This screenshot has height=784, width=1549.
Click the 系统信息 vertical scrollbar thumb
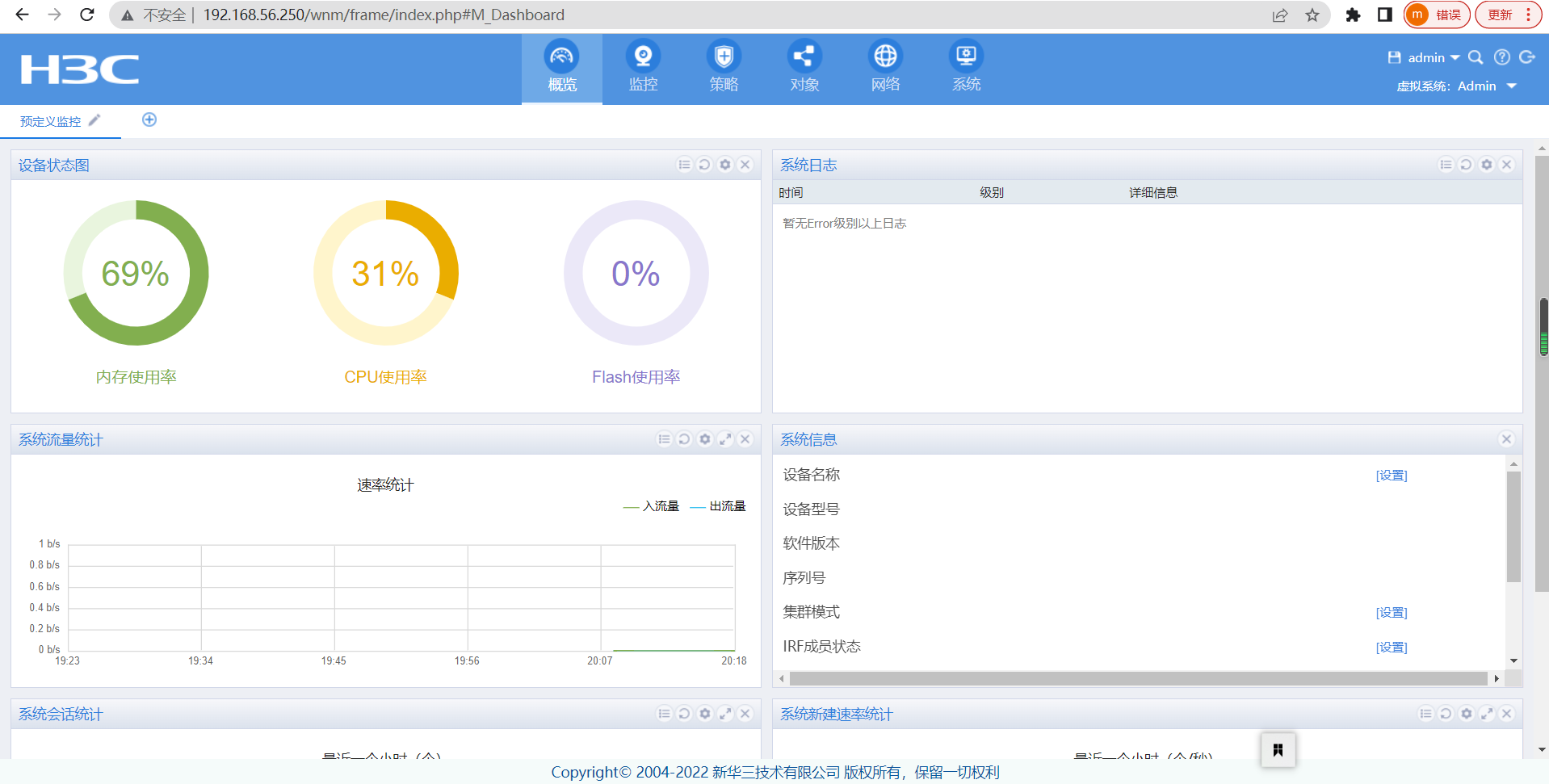pyautogui.click(x=1513, y=526)
